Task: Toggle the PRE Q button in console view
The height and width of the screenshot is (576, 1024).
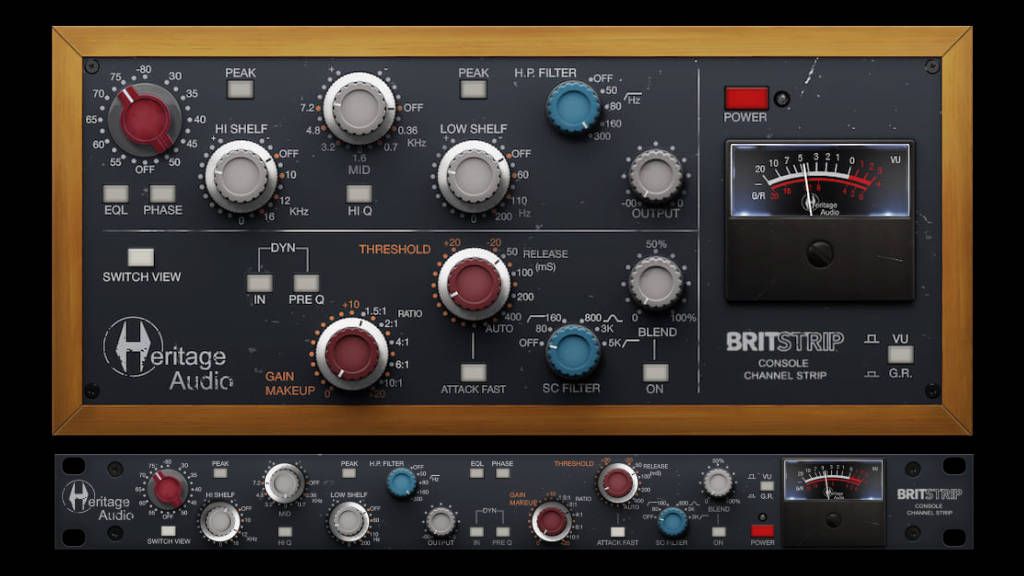Action: click(306, 282)
